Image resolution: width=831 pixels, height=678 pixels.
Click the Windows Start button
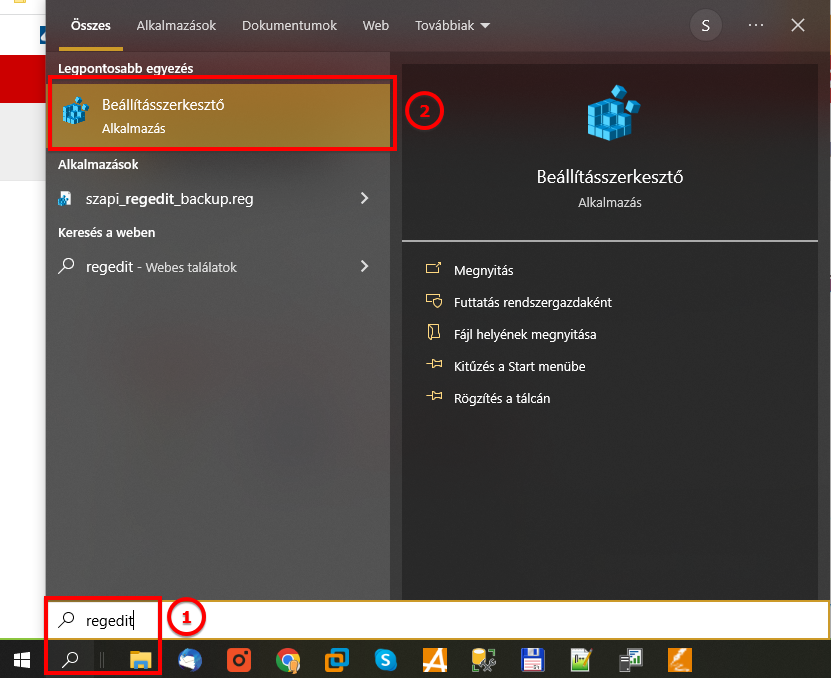[22, 659]
